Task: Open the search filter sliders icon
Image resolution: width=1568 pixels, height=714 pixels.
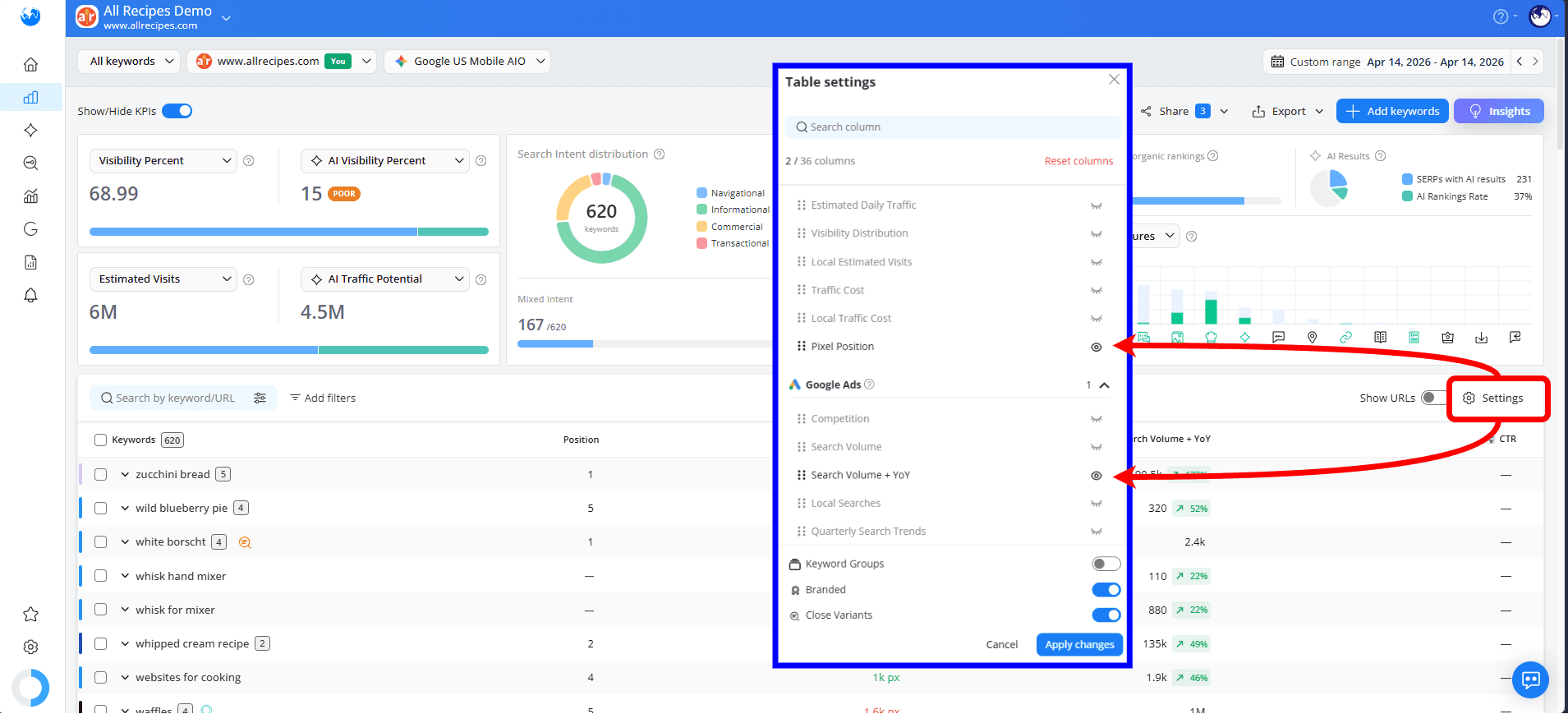Action: tap(260, 398)
